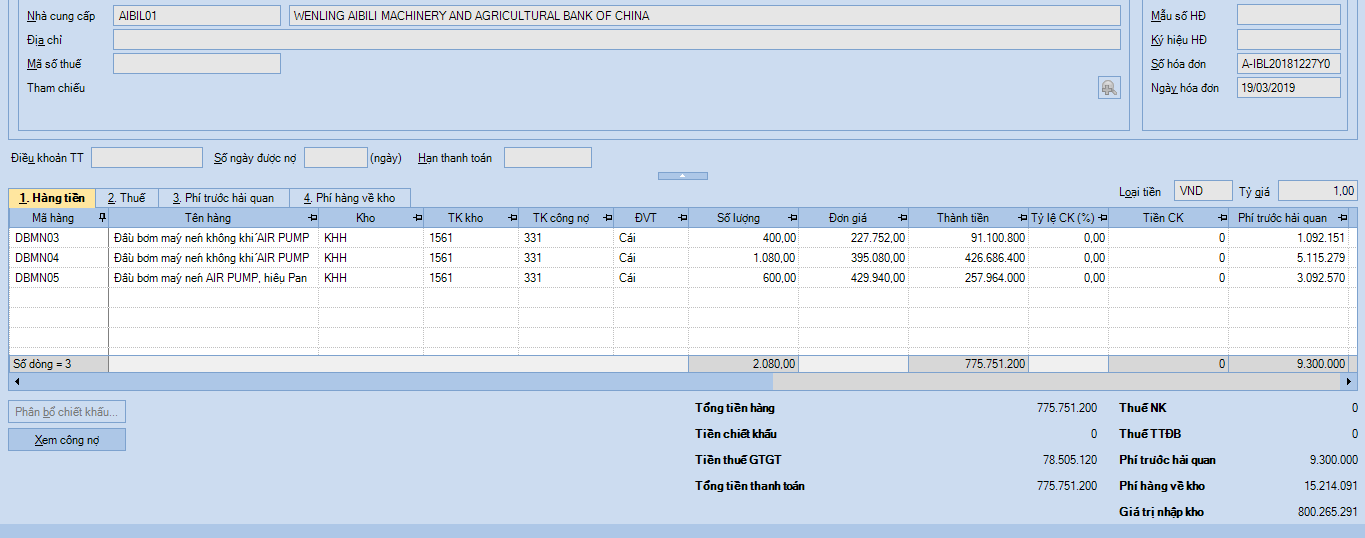Click Thành tiền cell 426.686.400

(969, 258)
